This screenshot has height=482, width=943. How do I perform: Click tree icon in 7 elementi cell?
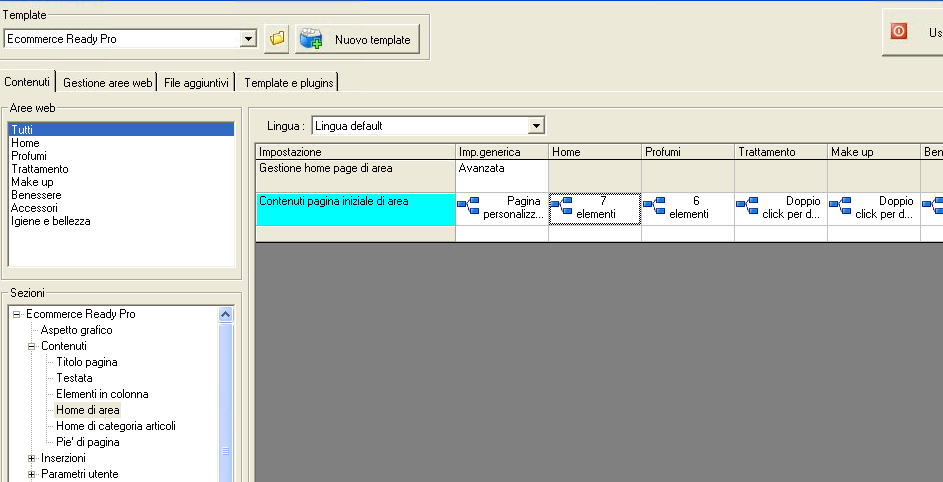(562, 205)
